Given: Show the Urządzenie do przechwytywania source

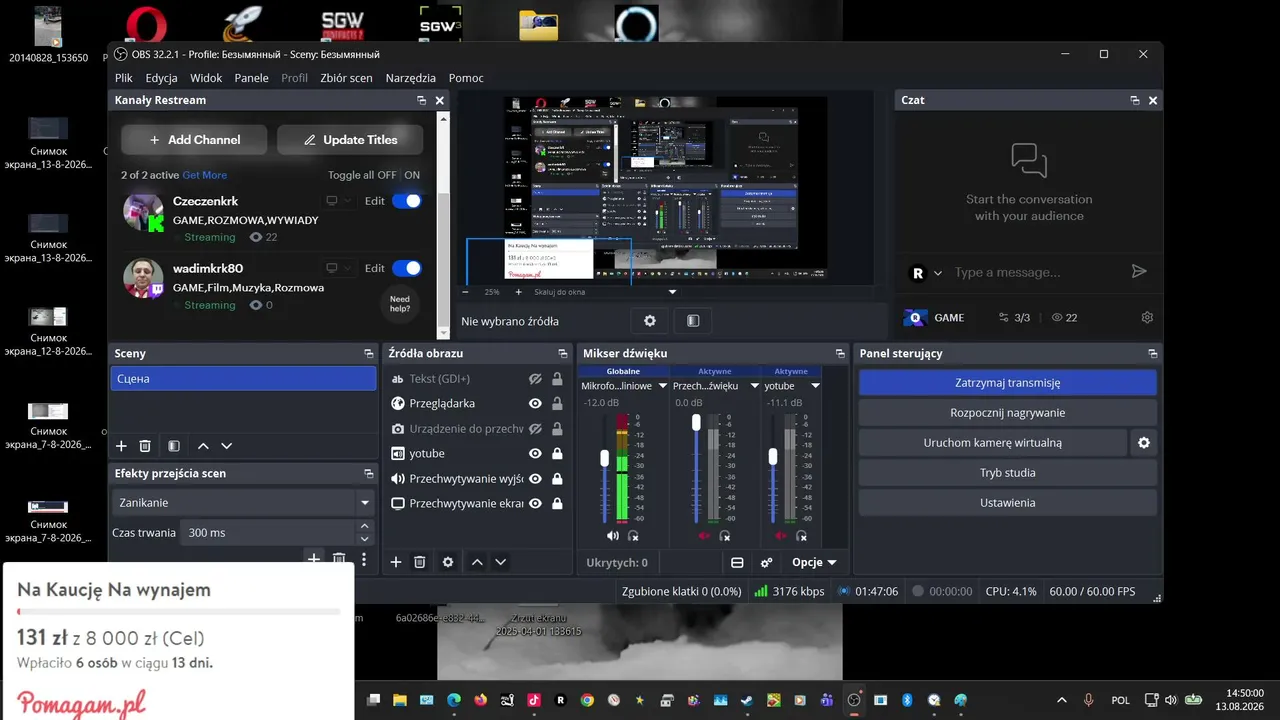Looking at the screenshot, I should [x=535, y=429].
